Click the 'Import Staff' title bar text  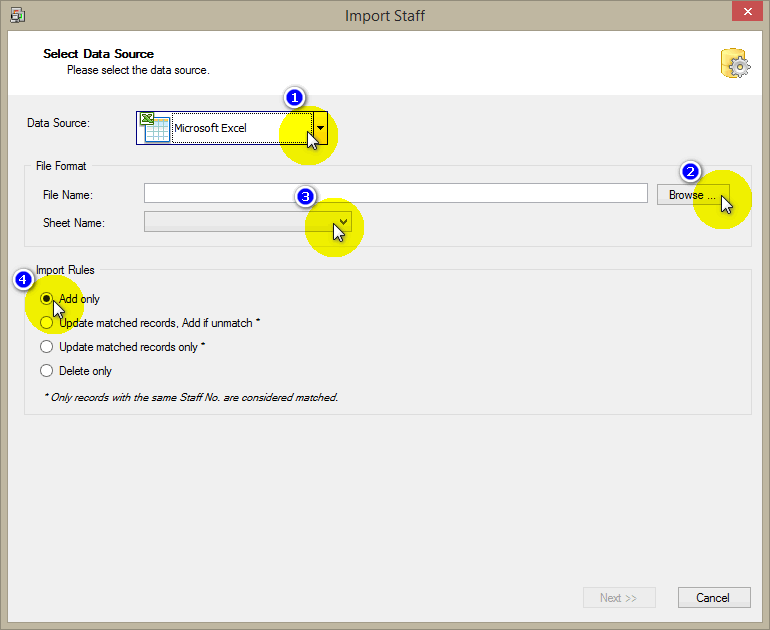point(385,15)
